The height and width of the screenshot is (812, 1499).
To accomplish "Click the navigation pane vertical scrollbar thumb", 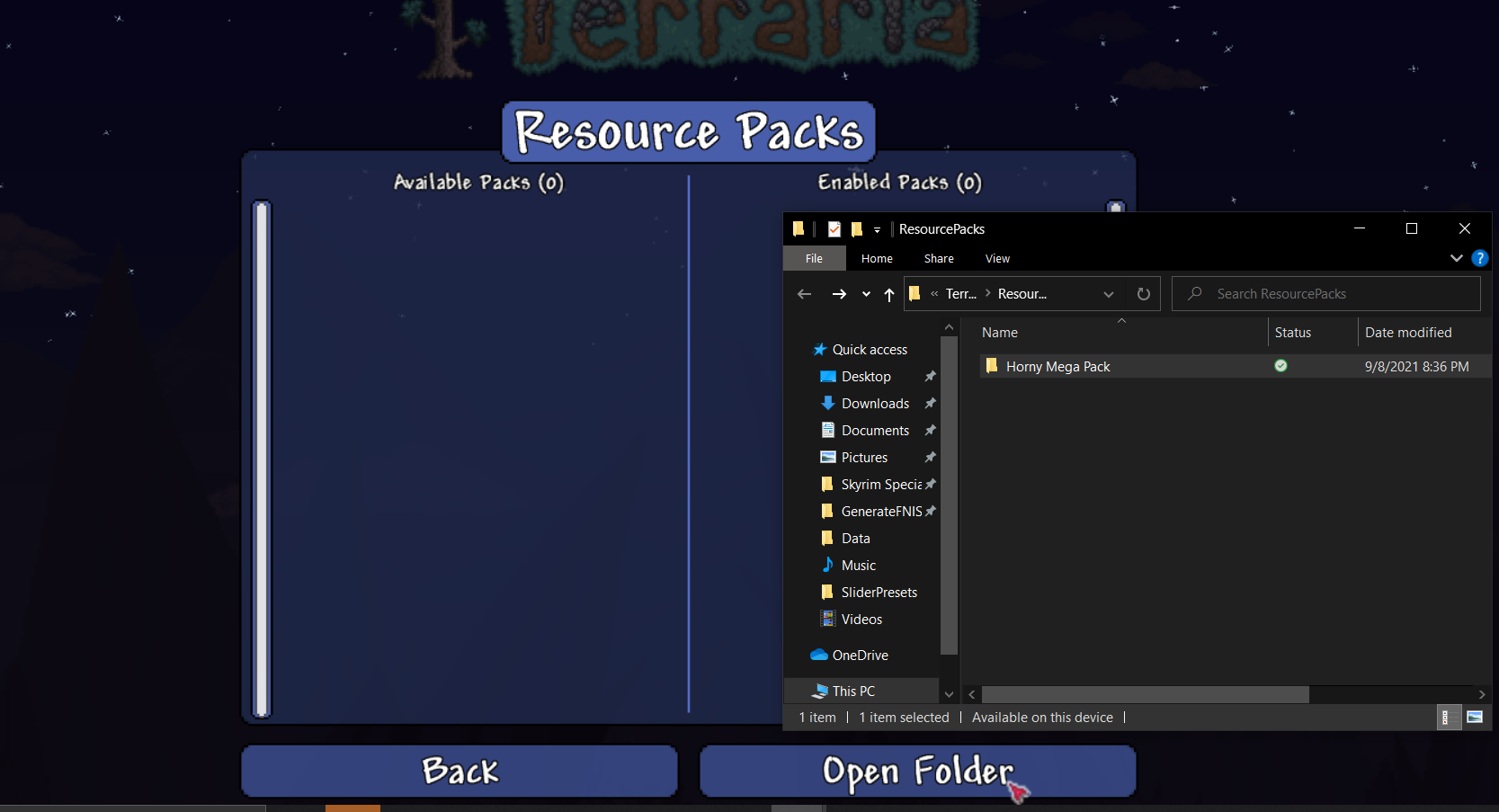I will point(949,495).
